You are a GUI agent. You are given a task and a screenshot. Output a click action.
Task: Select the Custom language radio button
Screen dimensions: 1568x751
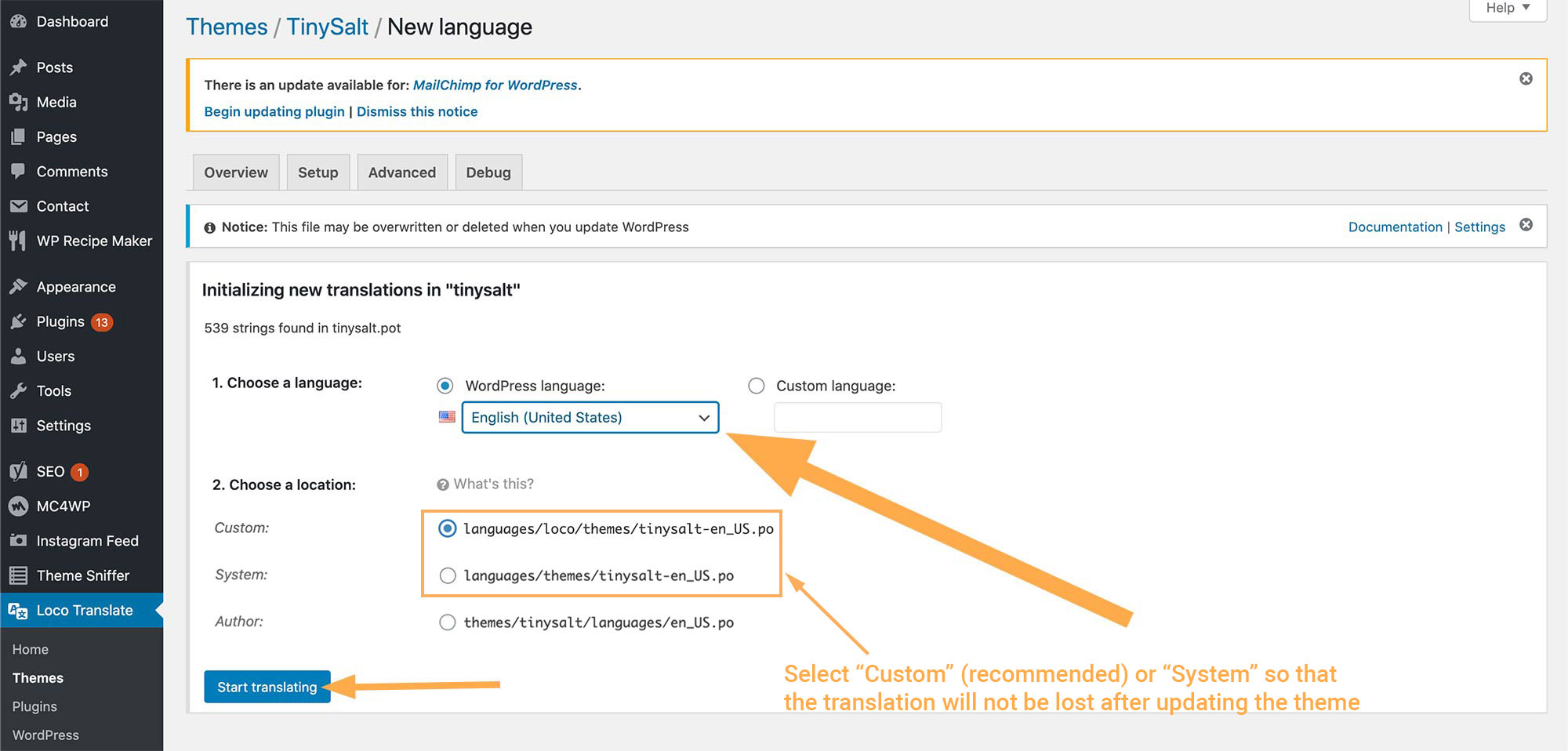[757, 386]
